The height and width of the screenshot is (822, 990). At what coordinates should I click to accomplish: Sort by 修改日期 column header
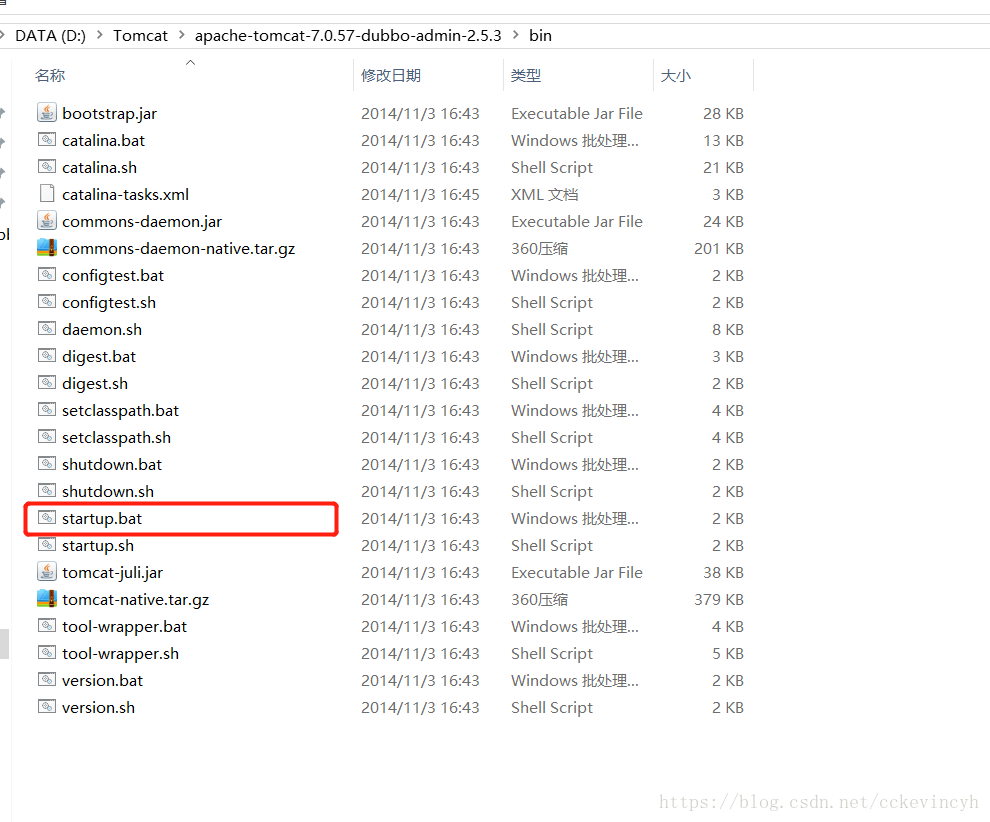pos(391,75)
